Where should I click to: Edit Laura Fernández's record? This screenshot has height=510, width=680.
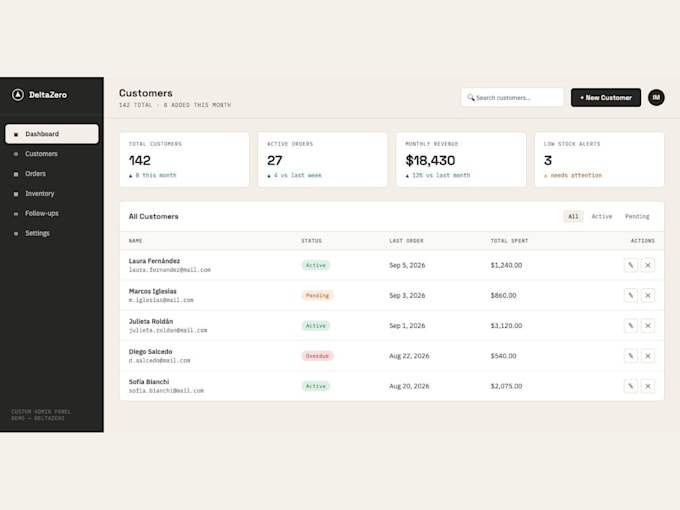pos(631,265)
